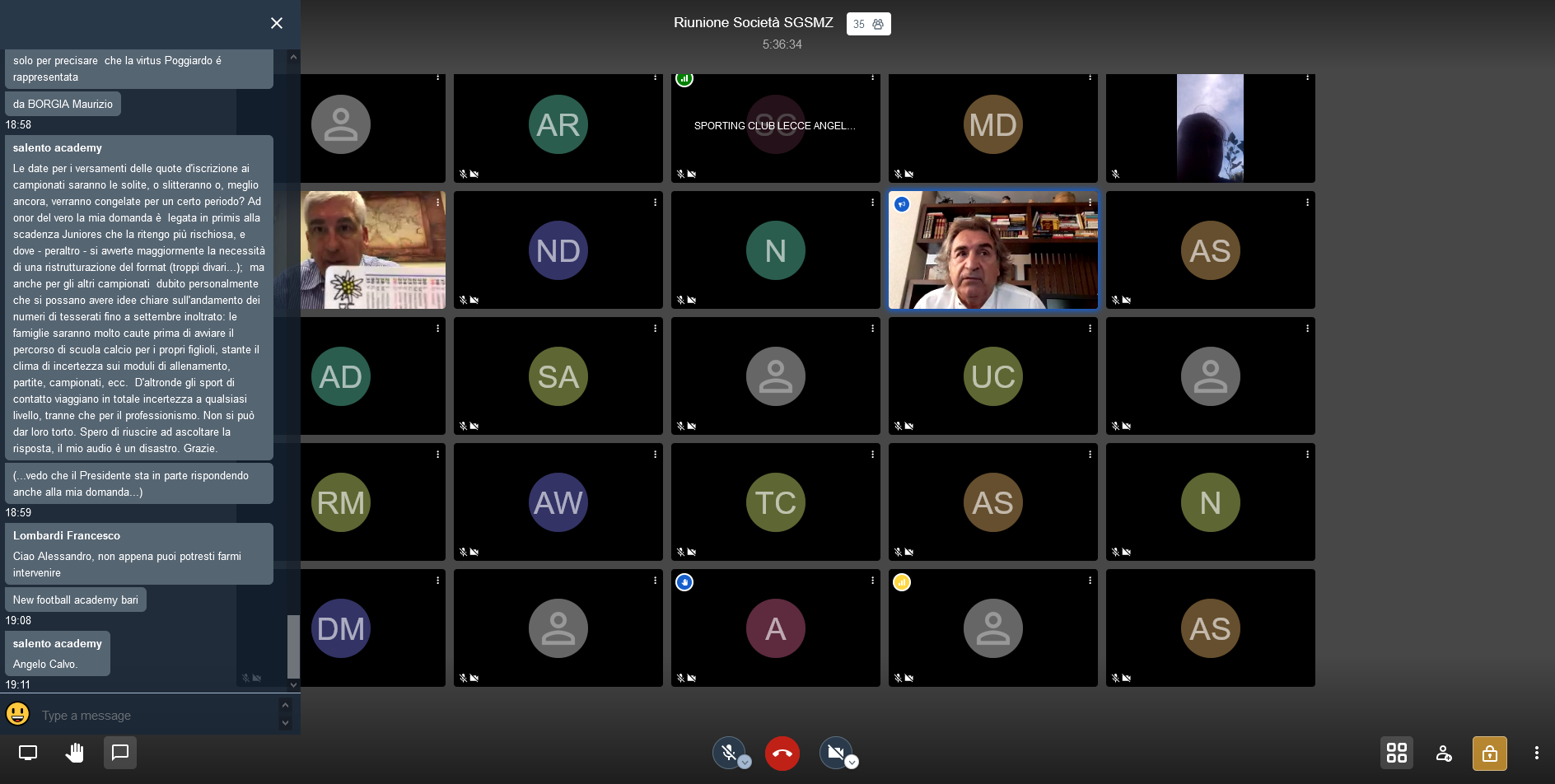This screenshot has height=784, width=1555.
Task: Toggle tile view layout button
Action: 1396,753
